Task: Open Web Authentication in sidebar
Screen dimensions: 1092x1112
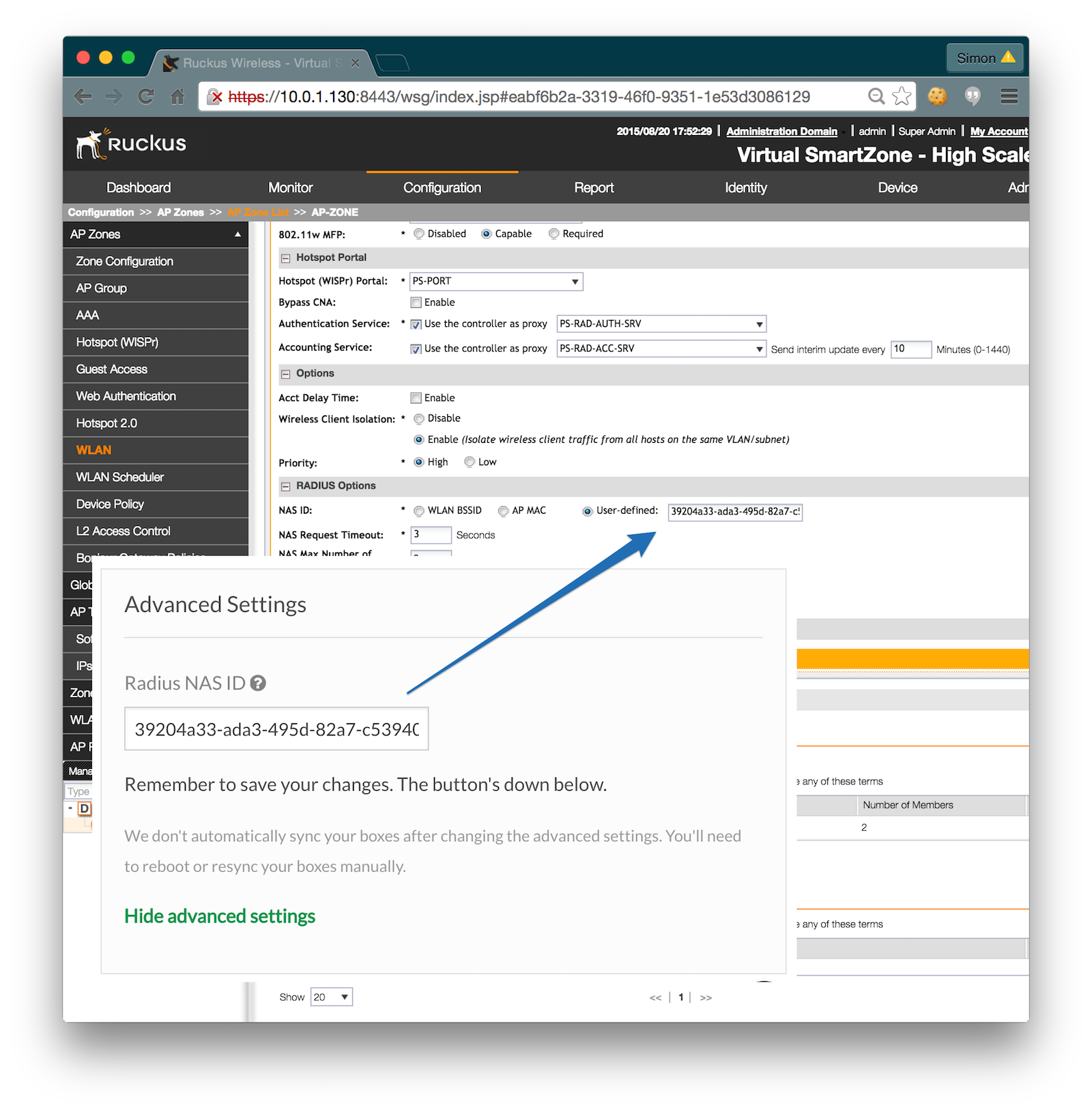Action: pyautogui.click(x=156, y=396)
